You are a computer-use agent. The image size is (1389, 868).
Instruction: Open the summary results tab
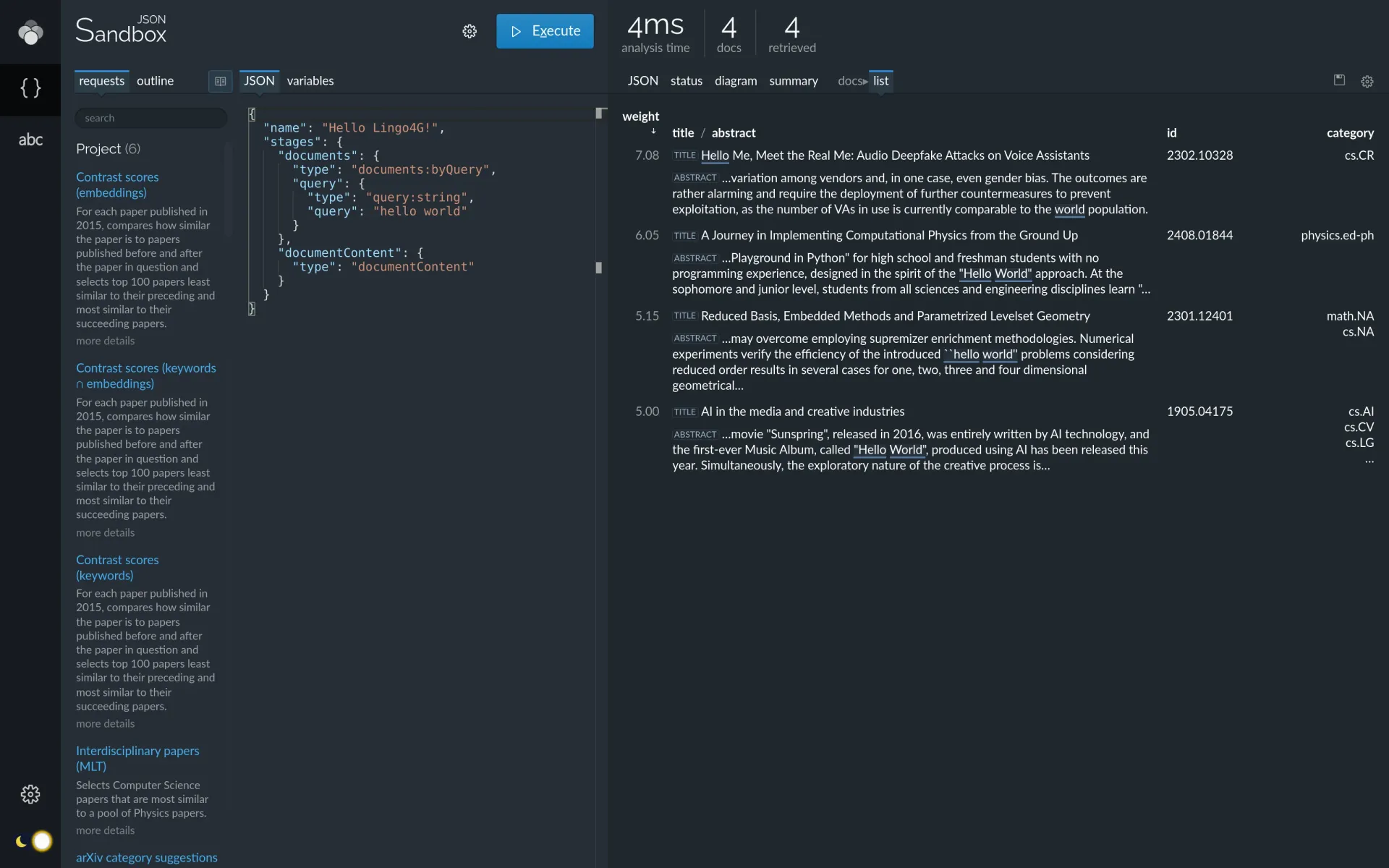coord(793,80)
